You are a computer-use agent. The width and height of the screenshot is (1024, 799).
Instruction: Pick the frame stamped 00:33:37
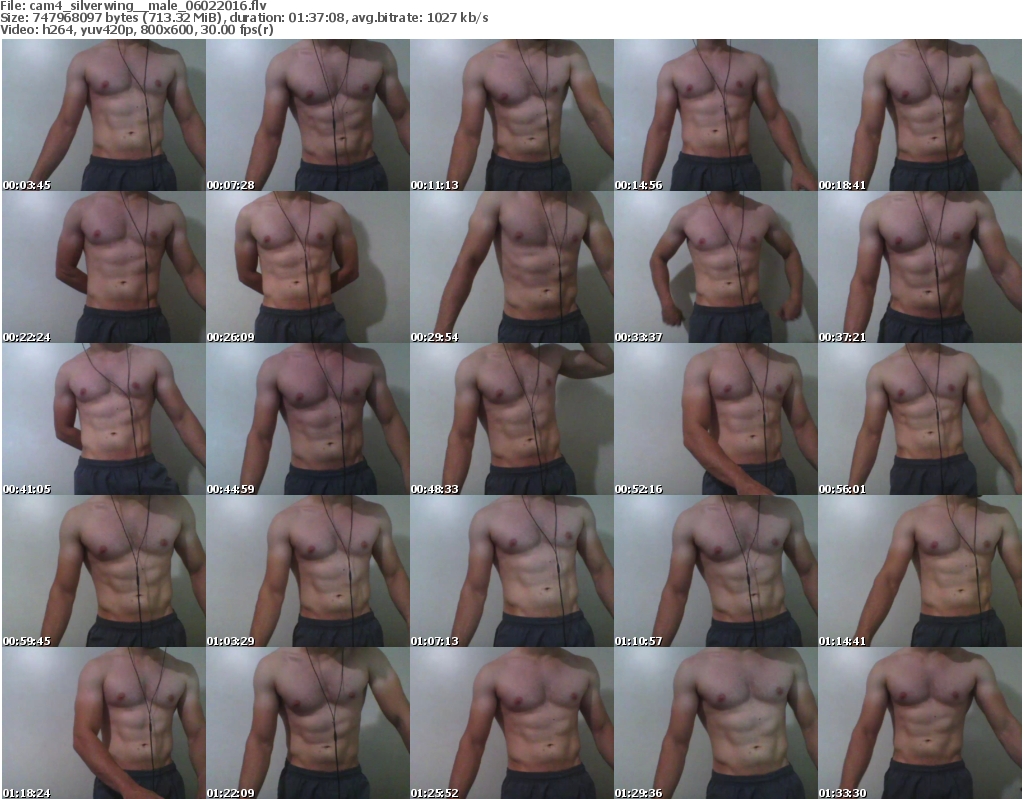coord(716,267)
